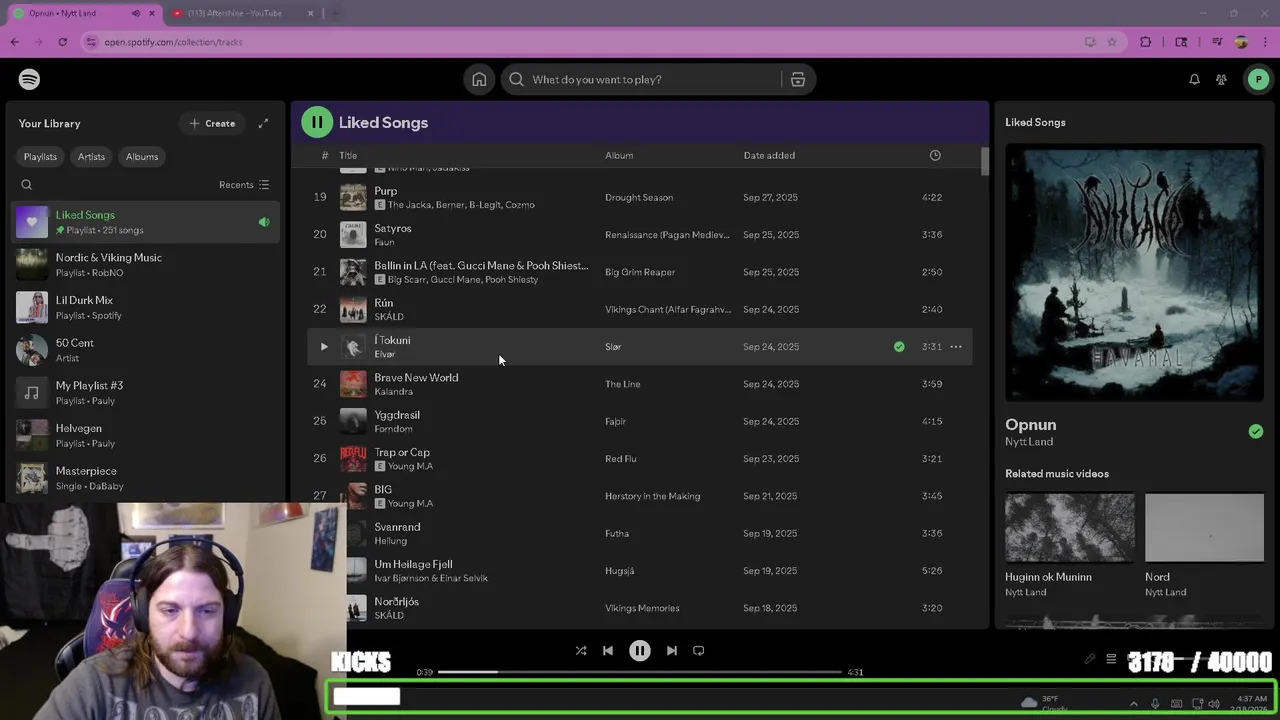Open the Queue icon in player bar
This screenshot has width=1280, height=720.
1111,659
